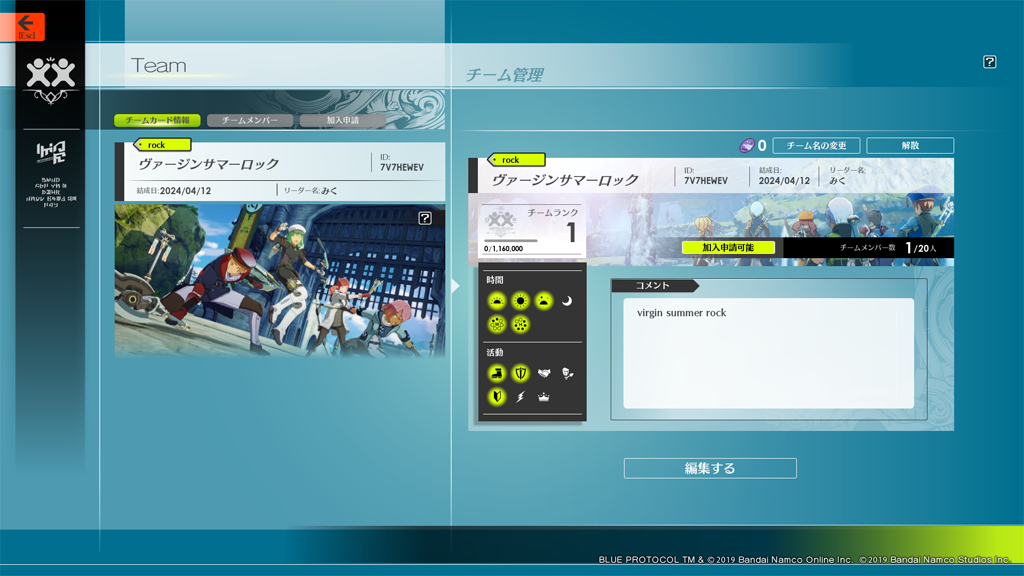Open the help icon at top right
This screenshot has width=1024, height=576.
pyautogui.click(x=989, y=62)
